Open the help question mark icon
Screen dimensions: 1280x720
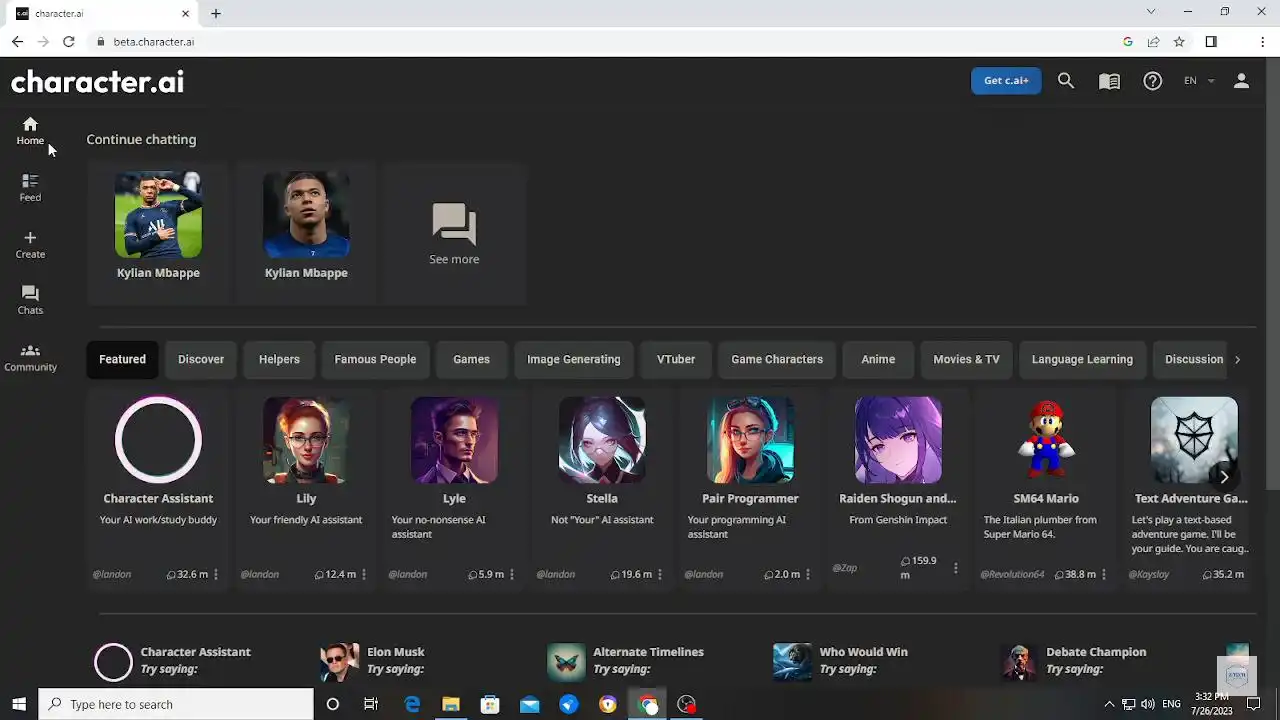point(1153,81)
